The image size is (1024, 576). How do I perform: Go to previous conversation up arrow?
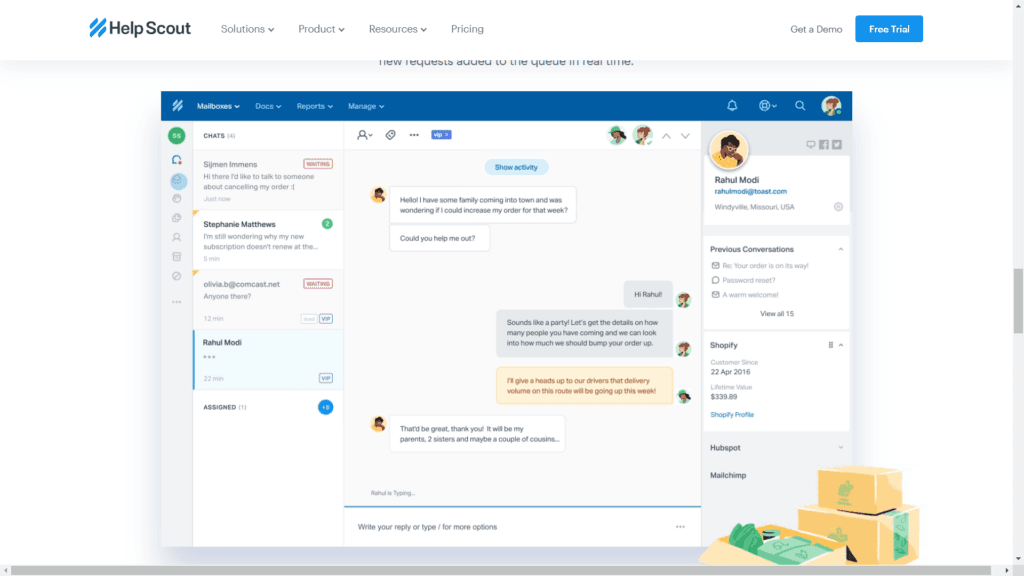[x=666, y=136]
